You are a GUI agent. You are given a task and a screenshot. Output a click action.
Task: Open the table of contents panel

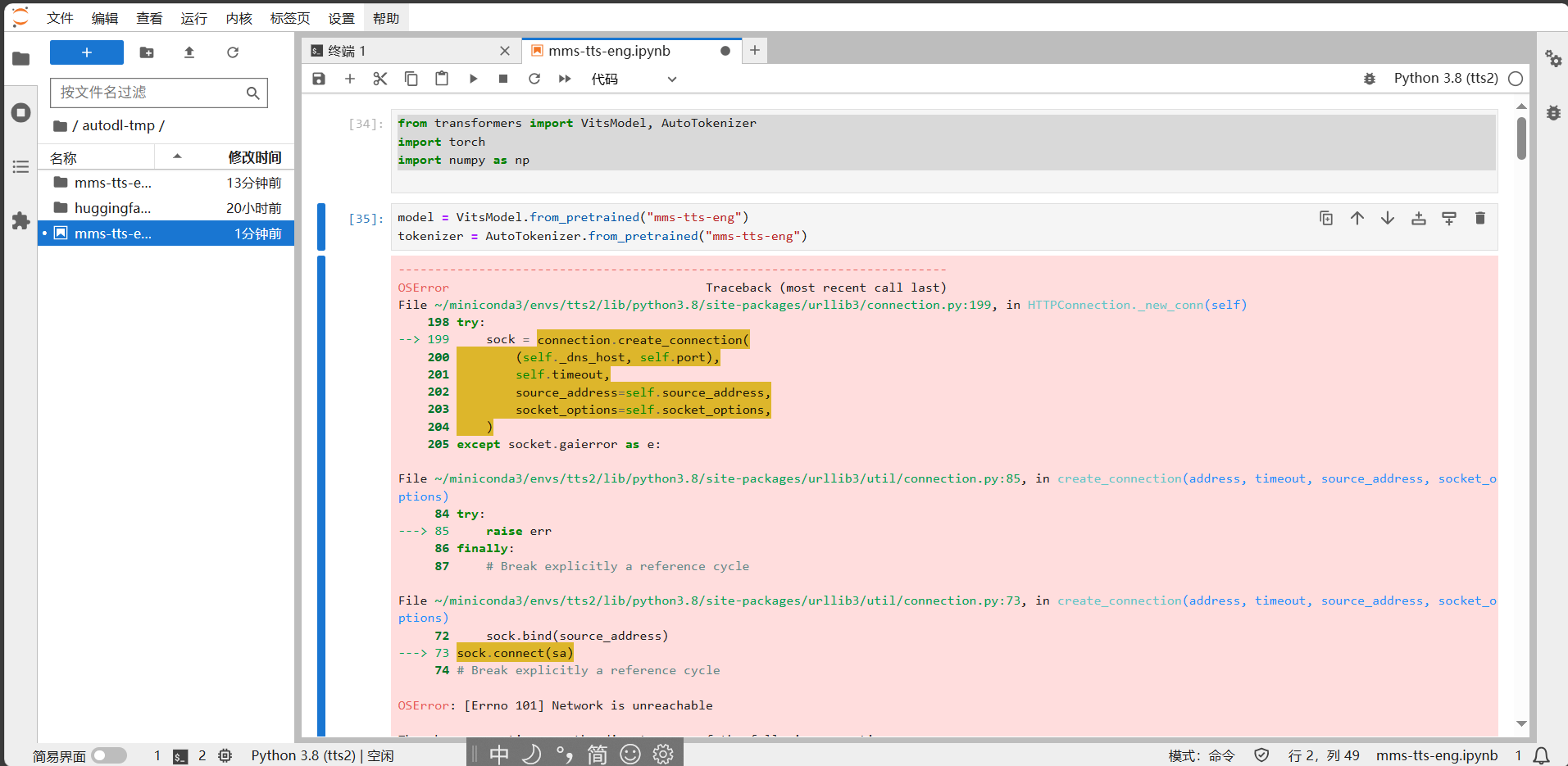(20, 167)
